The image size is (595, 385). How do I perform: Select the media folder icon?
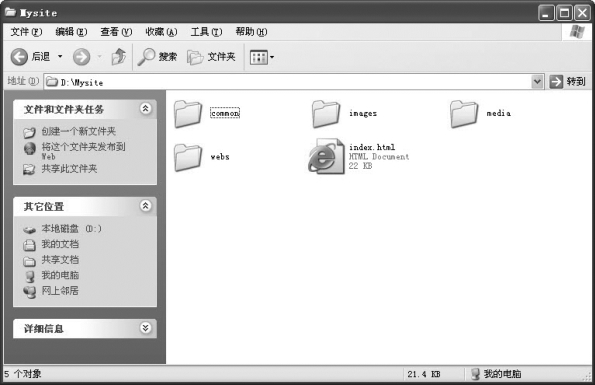[x=464, y=113]
